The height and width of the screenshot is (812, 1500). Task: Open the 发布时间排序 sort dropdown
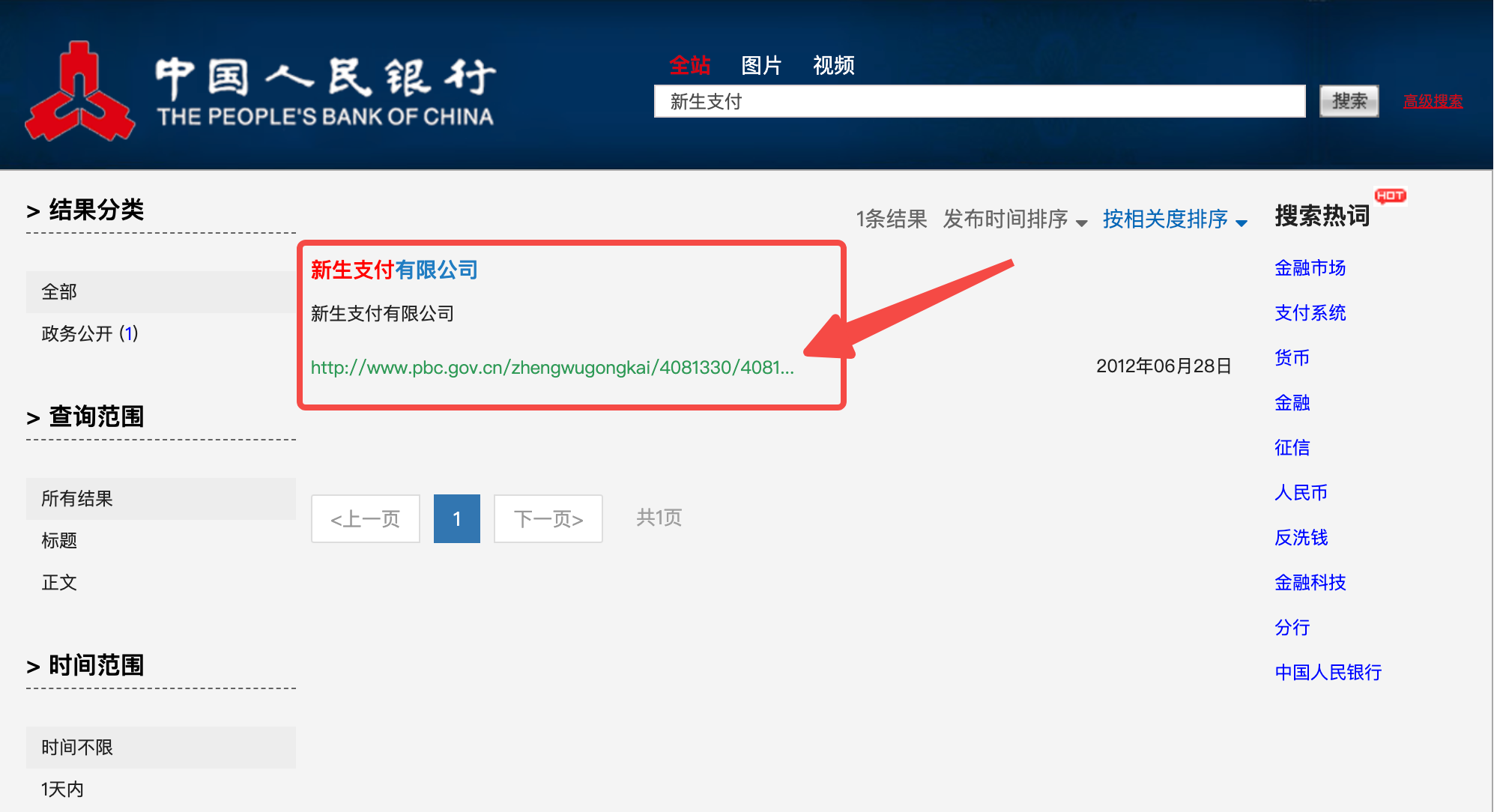click(1015, 219)
